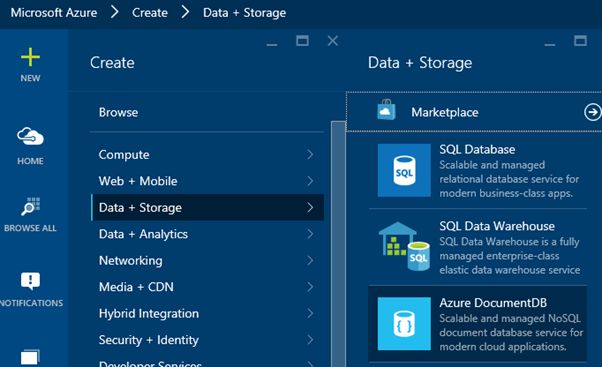Click the SQL Database title

(477, 149)
